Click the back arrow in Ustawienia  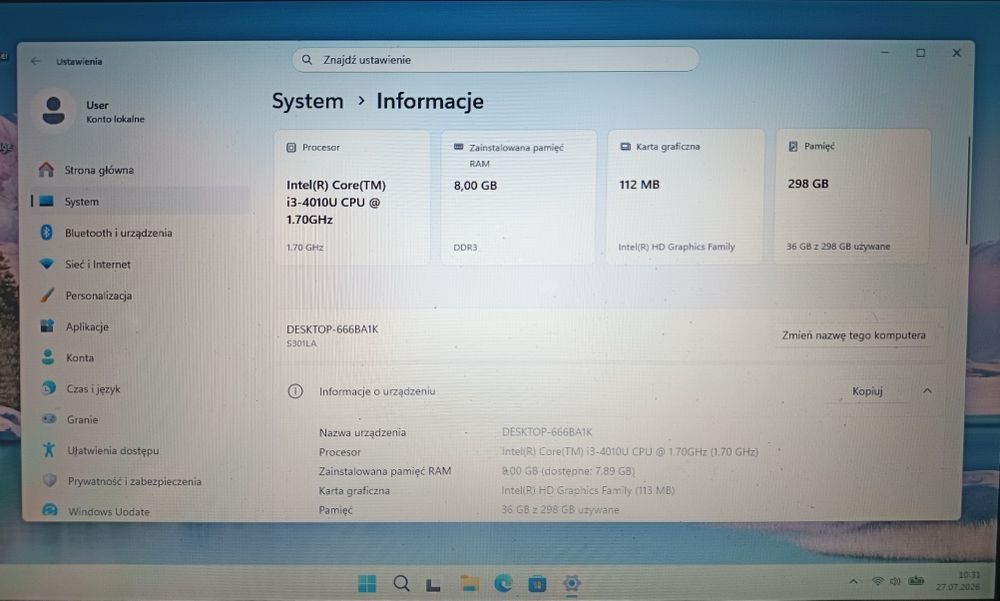[36, 61]
